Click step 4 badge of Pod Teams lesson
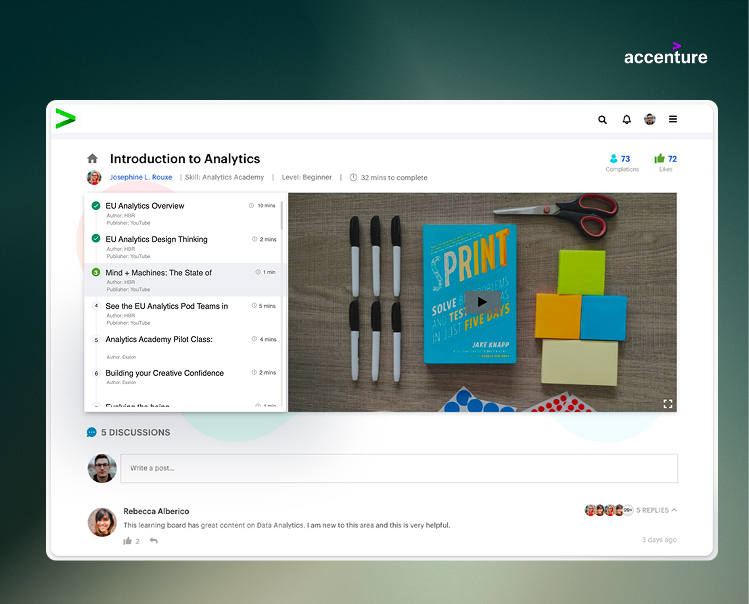Viewport: 749px width, 604px height. pyautogui.click(x=96, y=306)
